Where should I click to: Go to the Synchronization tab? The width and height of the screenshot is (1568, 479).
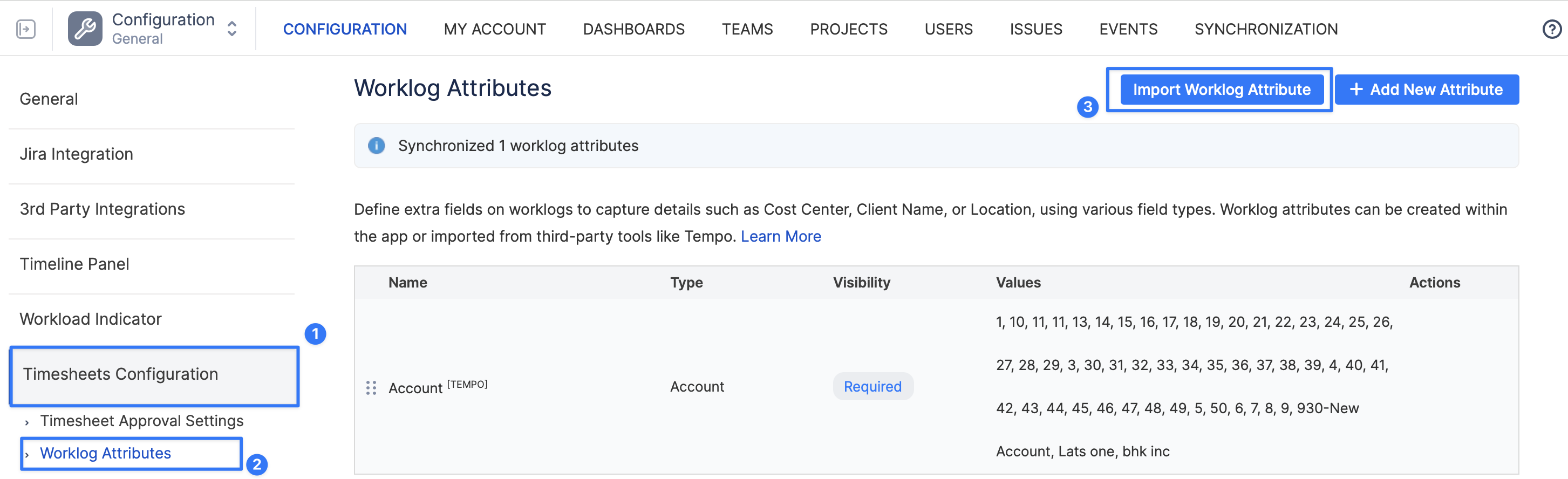(1265, 29)
